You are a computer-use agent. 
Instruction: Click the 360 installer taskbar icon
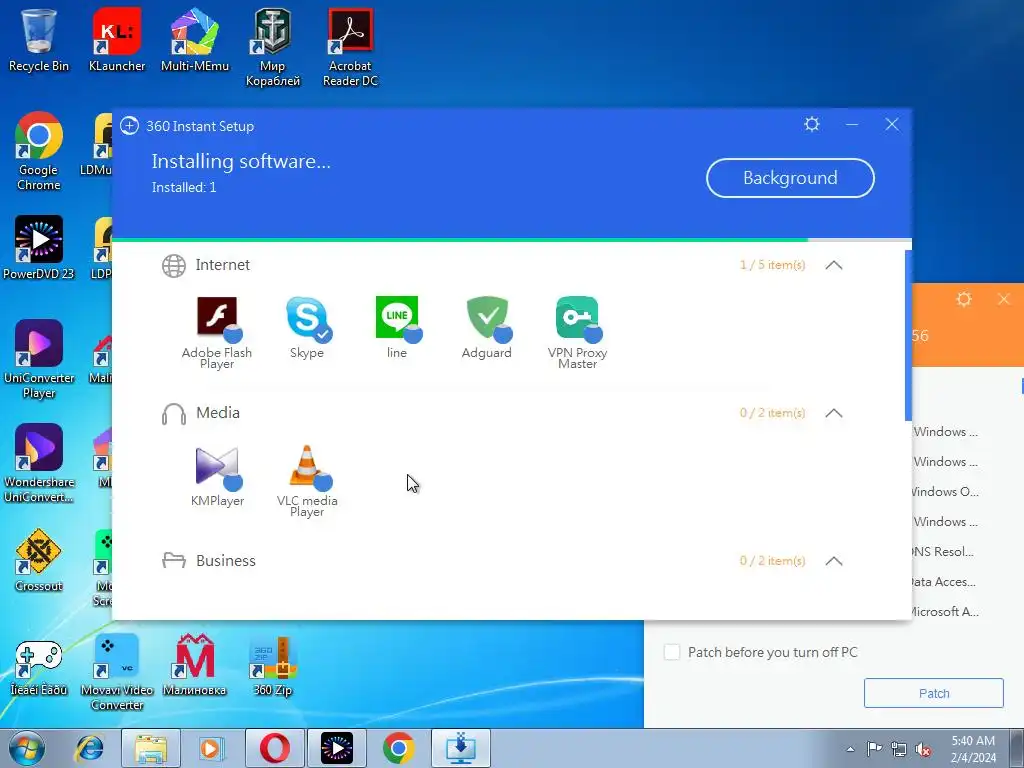pyautogui.click(x=460, y=748)
